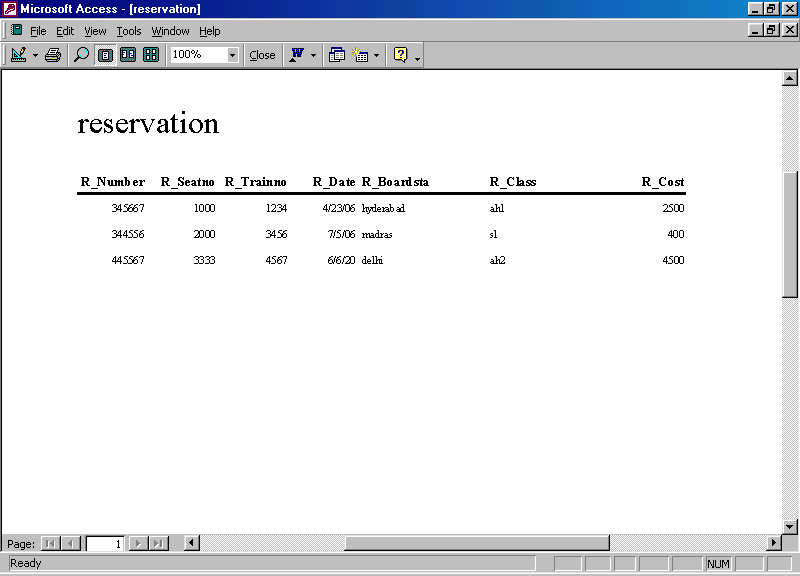Click the hyderabad boarding station value
This screenshot has width=800, height=576.
click(383, 208)
